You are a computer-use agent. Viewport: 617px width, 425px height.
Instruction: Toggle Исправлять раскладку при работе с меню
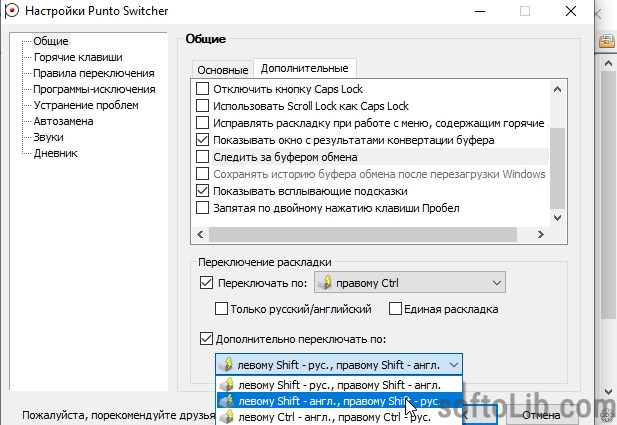[x=202, y=122]
